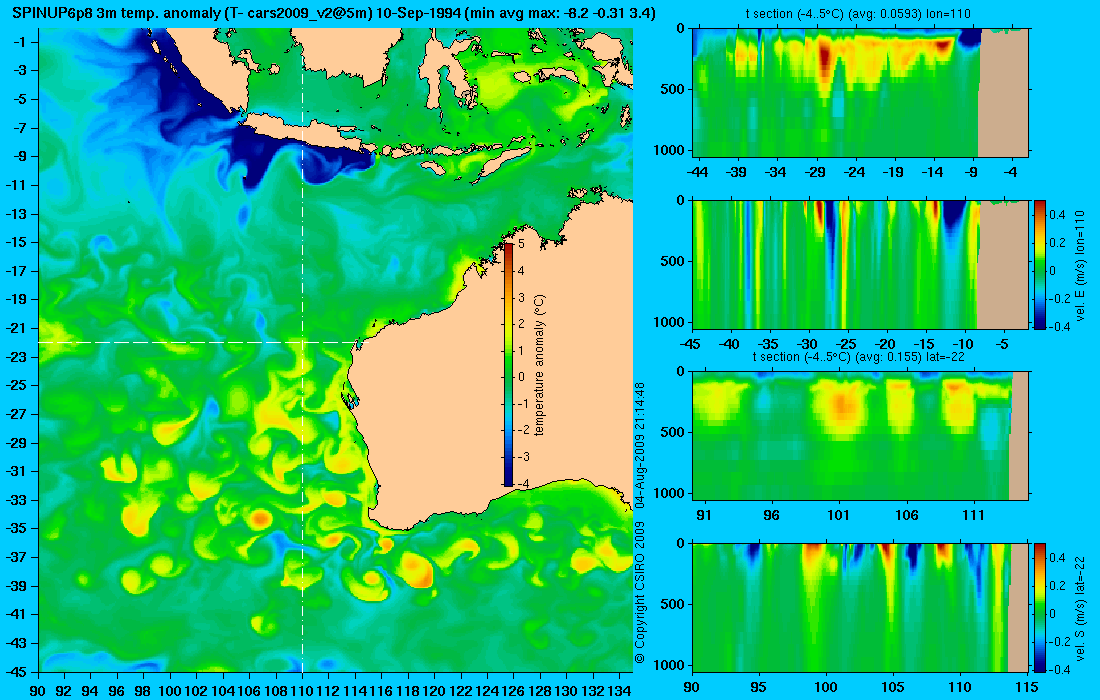Click the '91' tick on the lat=-22 temperature section
This screenshot has width=1100, height=700.
704,515
